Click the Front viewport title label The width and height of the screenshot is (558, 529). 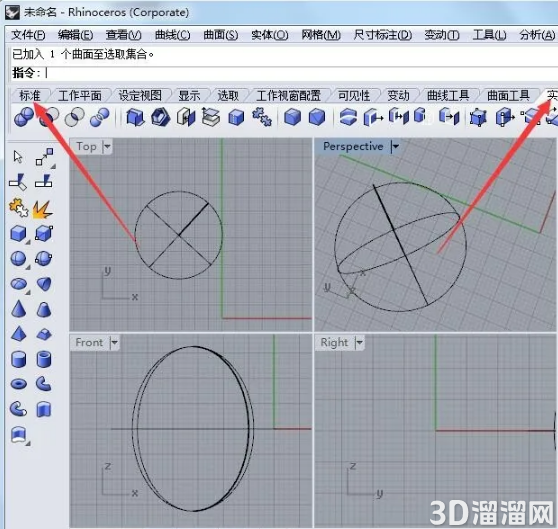(x=89, y=343)
